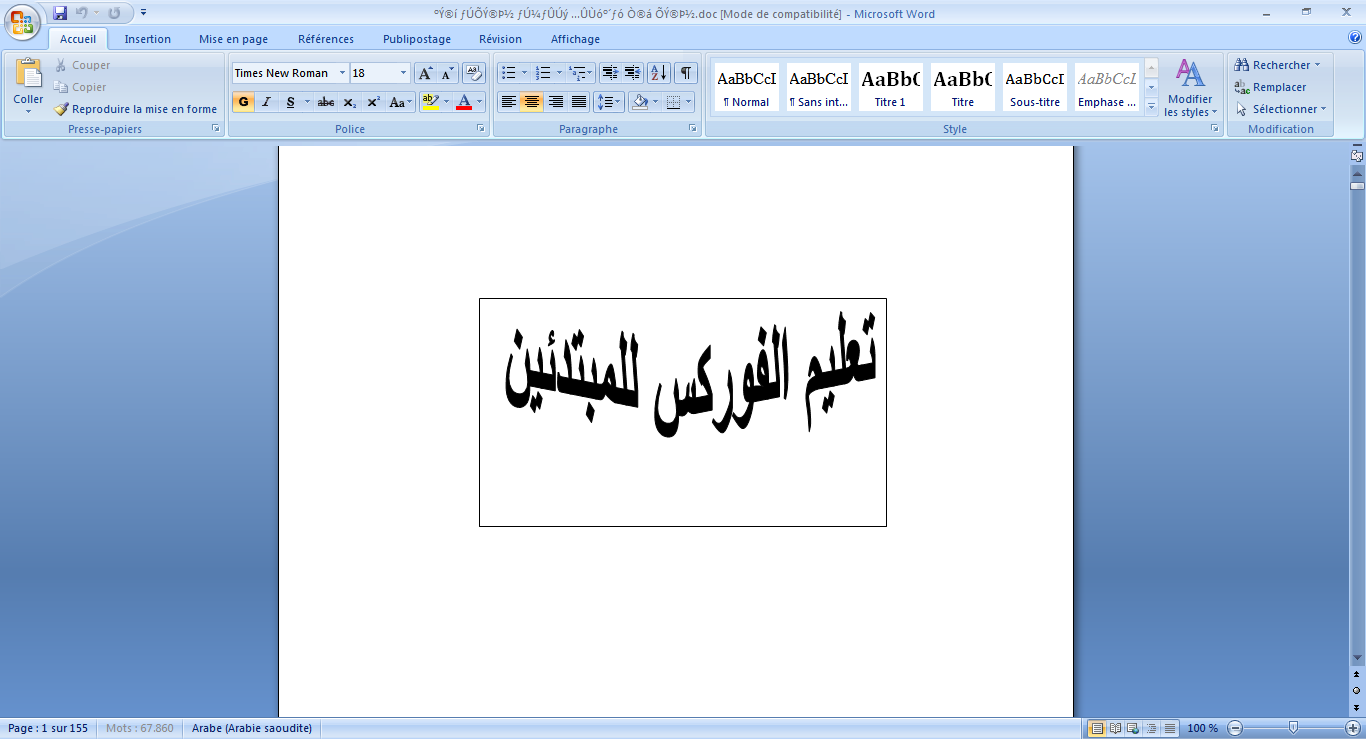Undo the last action
Image resolution: width=1366 pixels, height=739 pixels.
coord(82,13)
